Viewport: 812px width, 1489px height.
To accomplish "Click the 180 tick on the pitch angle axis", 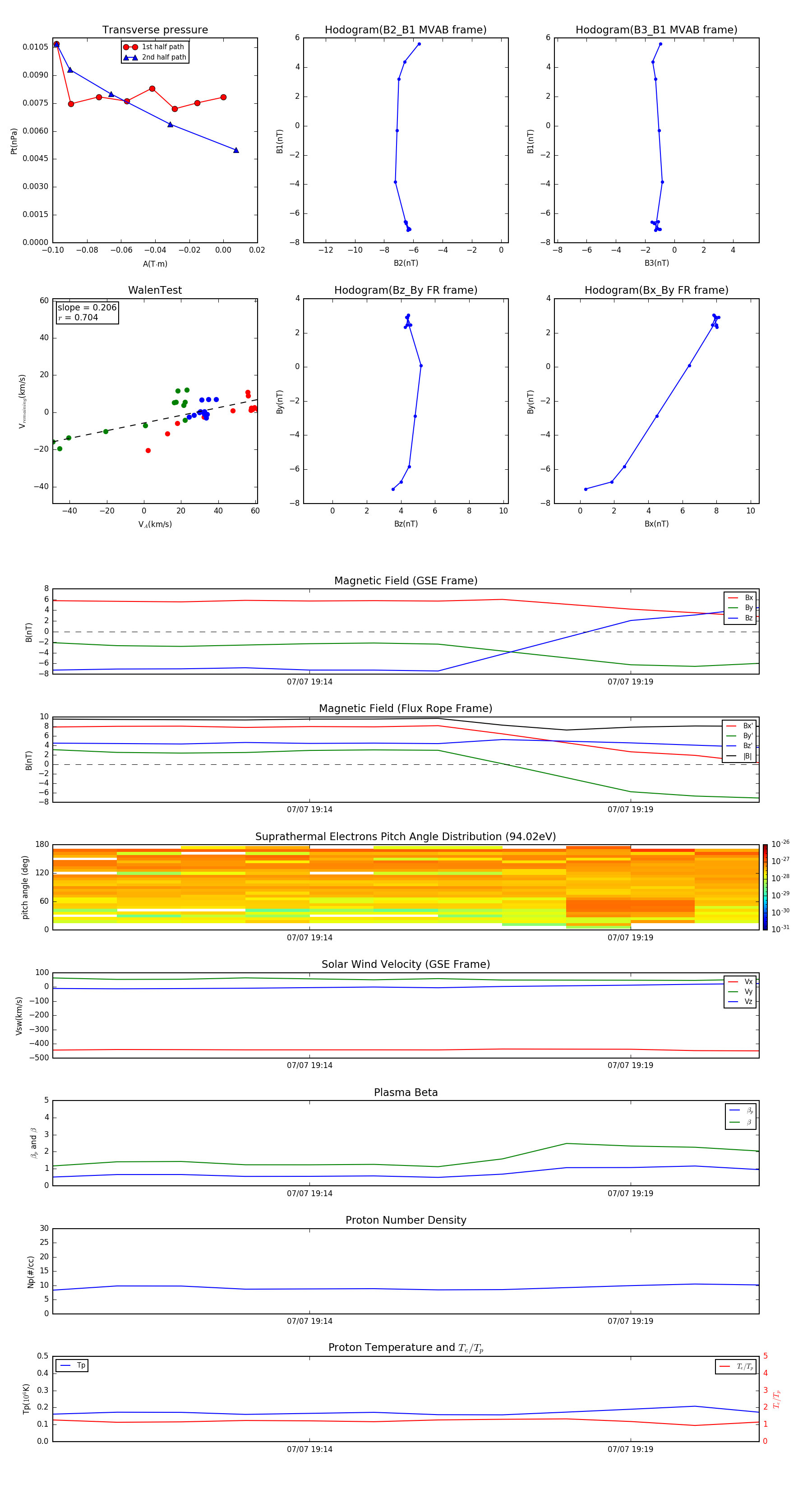I will coord(42,845).
